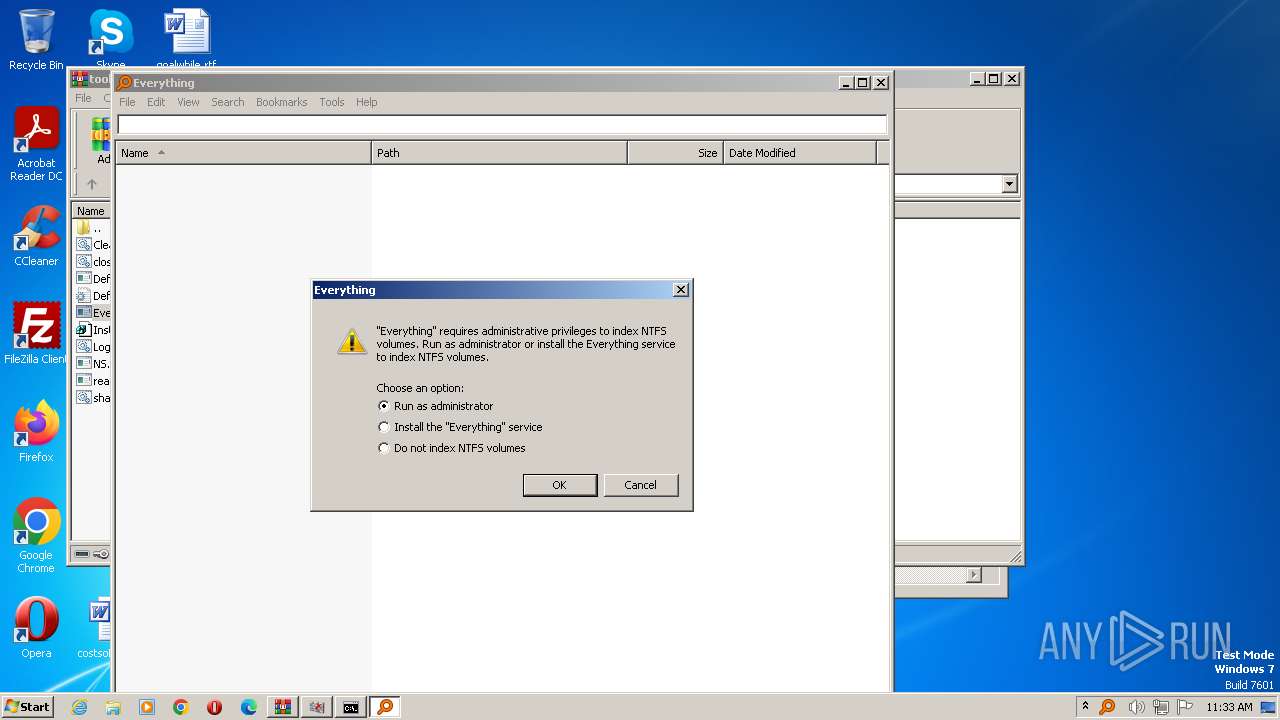Image resolution: width=1280 pixels, height=720 pixels.
Task: Close the Everything privileges dialog
Action: [x=681, y=290]
